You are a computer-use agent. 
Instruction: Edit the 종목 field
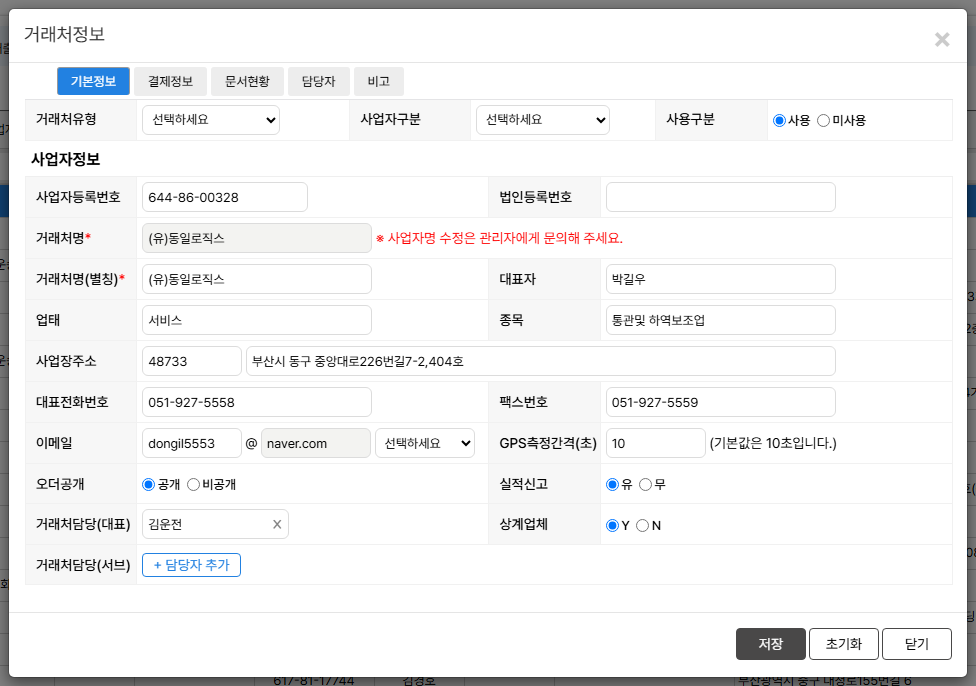pos(721,321)
